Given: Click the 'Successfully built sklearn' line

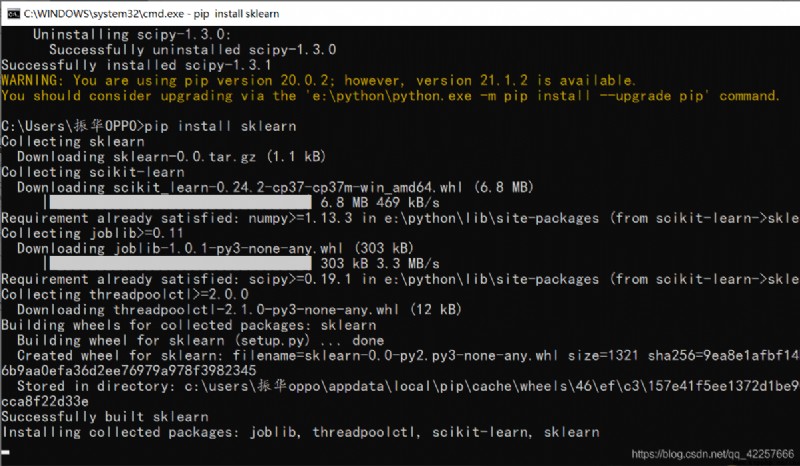Looking at the screenshot, I should pos(105,417).
